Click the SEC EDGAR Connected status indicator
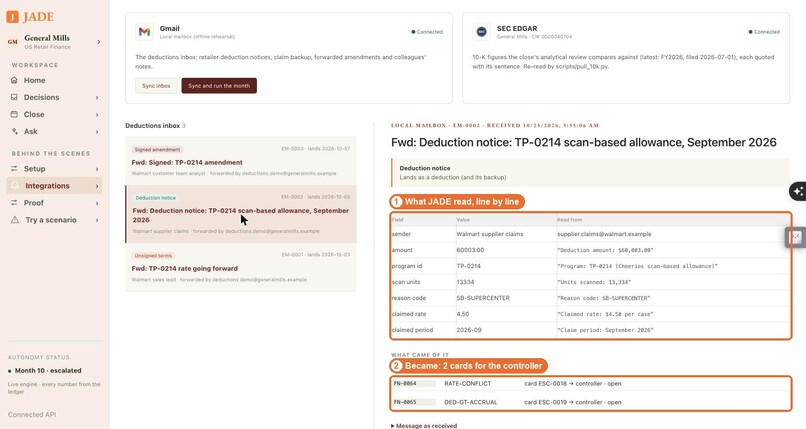The height and width of the screenshot is (429, 806). [764, 32]
